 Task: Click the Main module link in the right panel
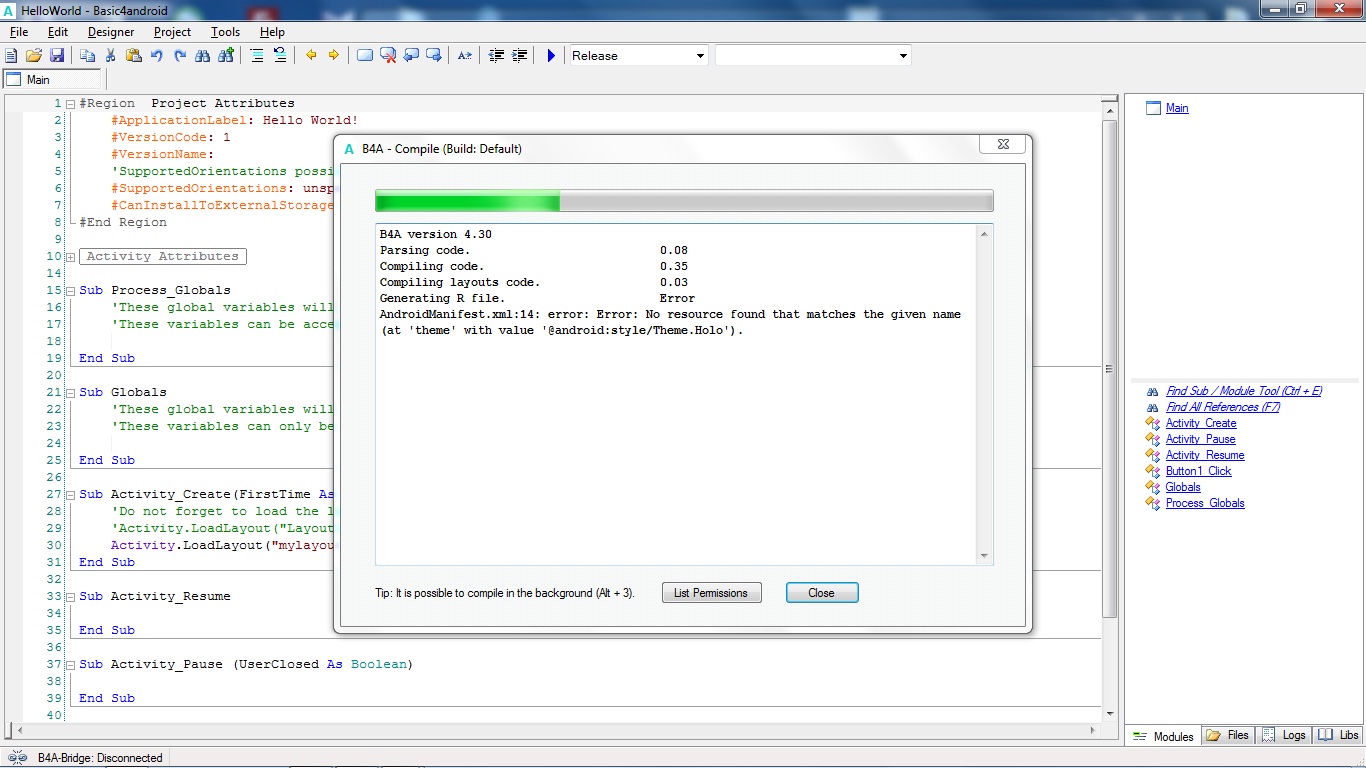(1177, 108)
